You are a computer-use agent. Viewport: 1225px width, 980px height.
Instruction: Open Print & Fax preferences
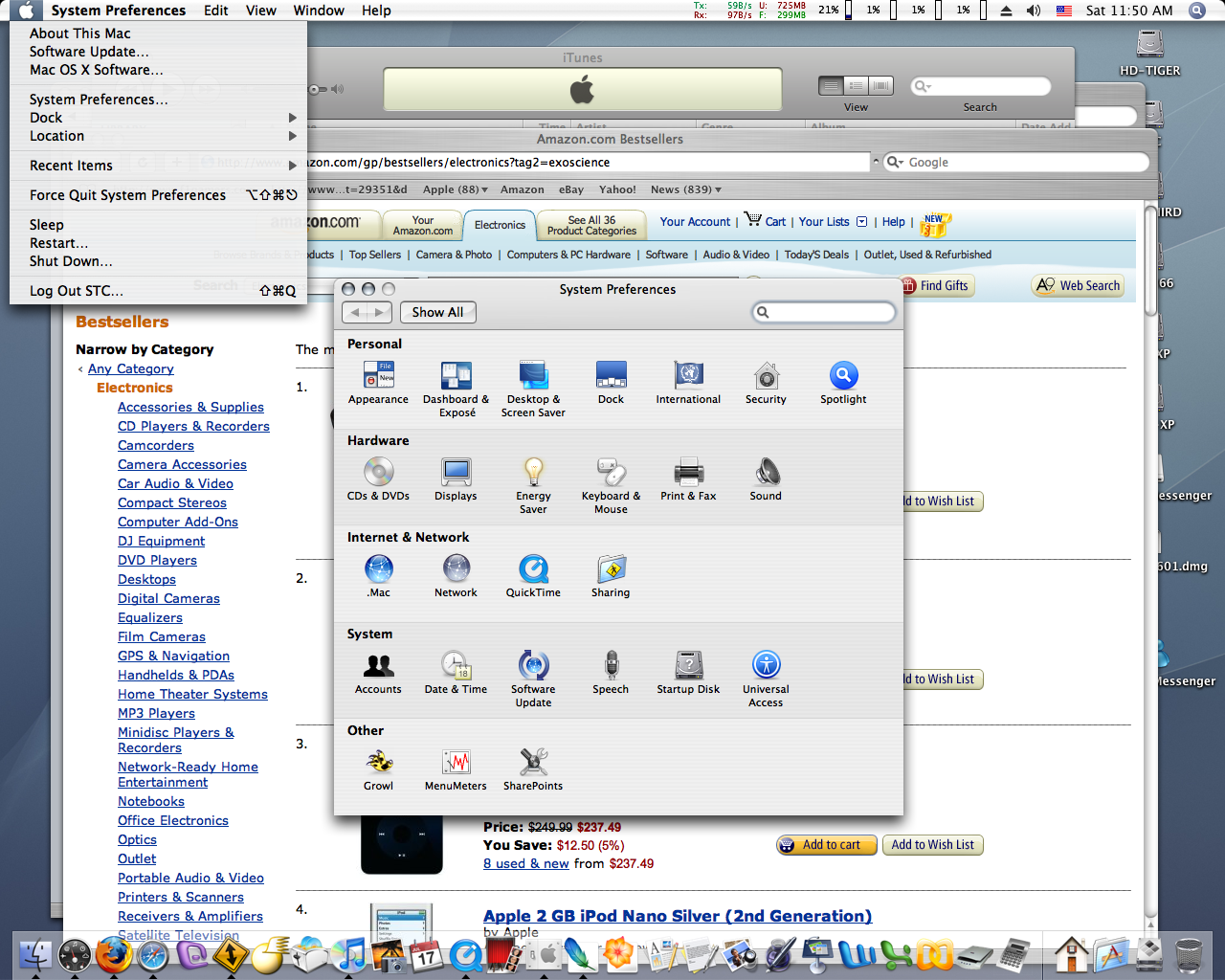coord(688,479)
